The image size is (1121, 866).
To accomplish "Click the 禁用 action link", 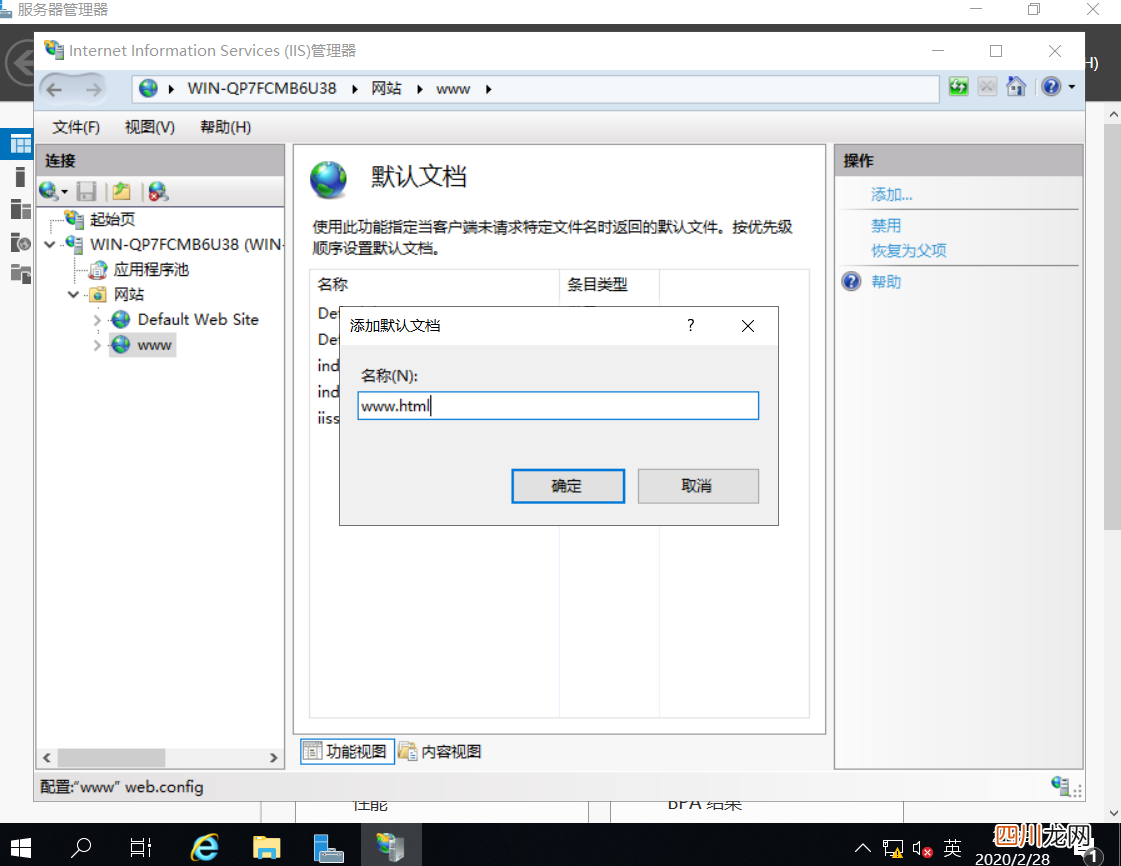I will 886,226.
